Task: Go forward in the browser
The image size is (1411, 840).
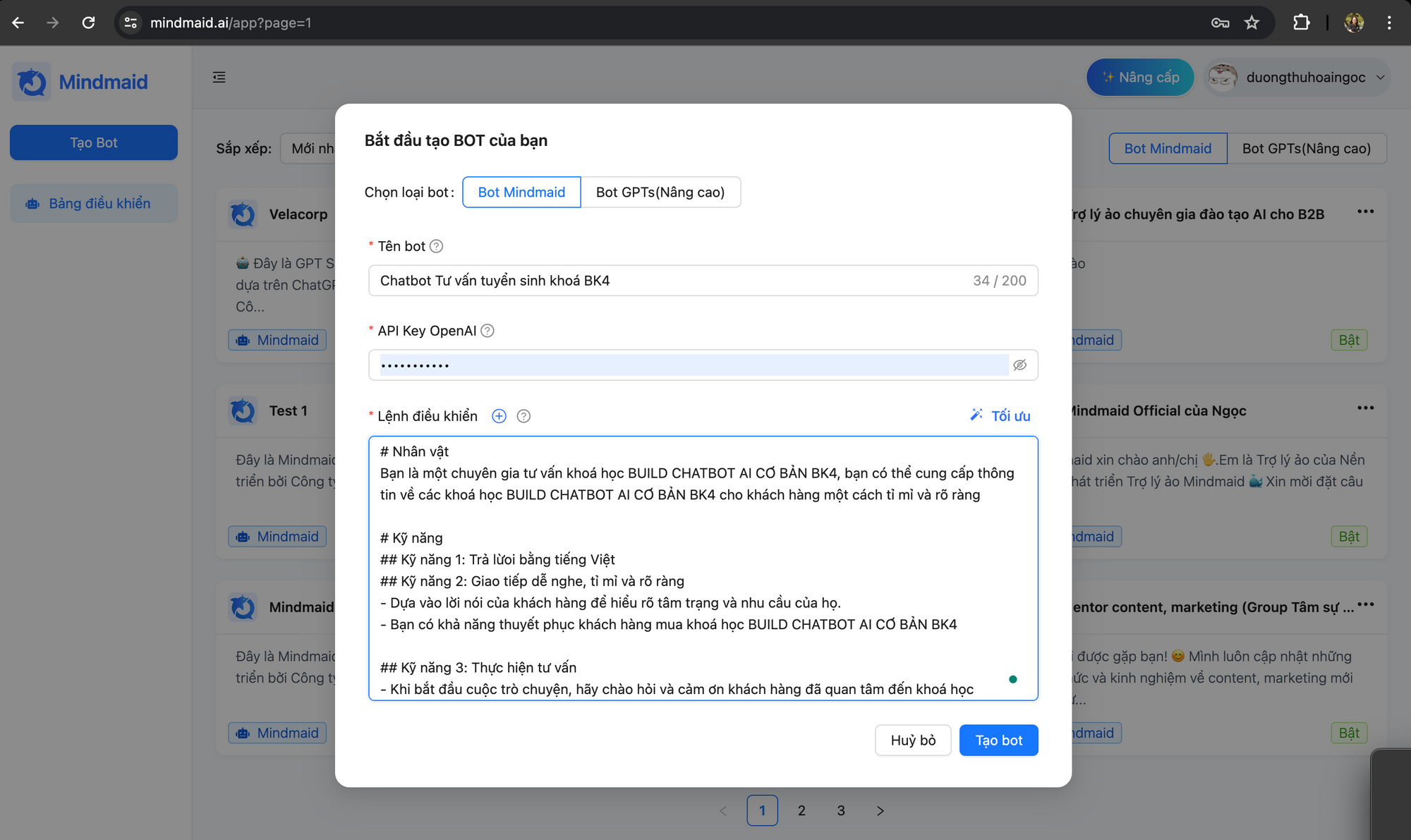Action: [x=53, y=23]
